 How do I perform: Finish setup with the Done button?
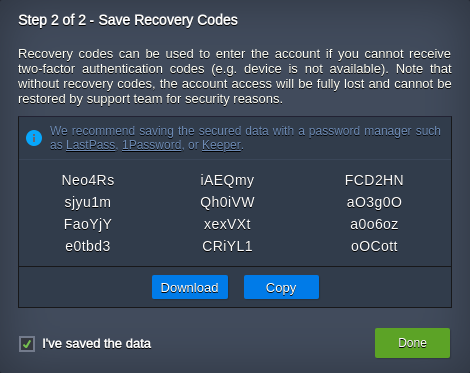coord(412,343)
